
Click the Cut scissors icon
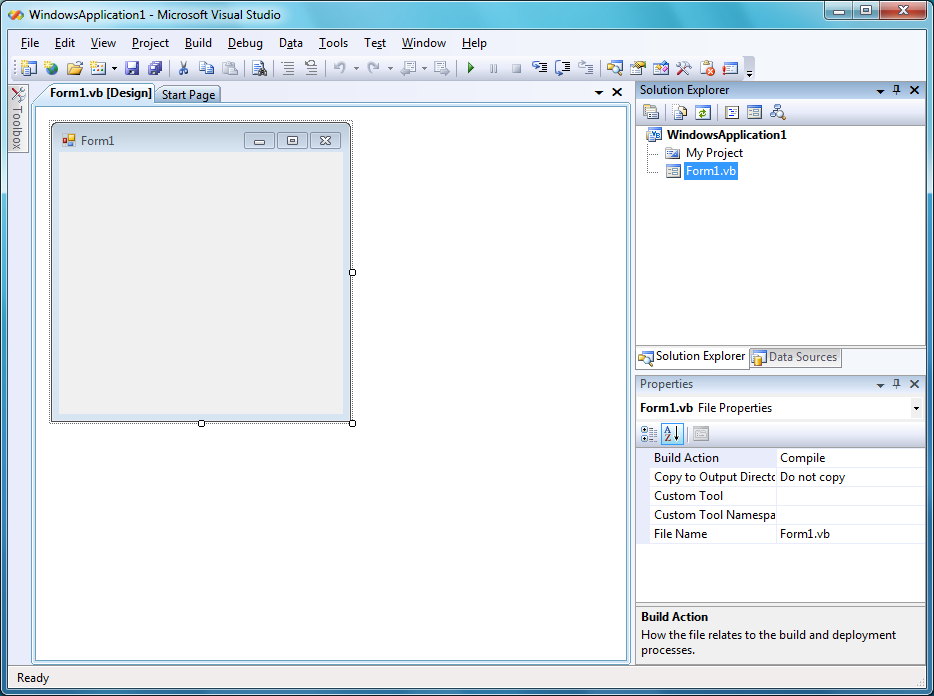pos(183,68)
